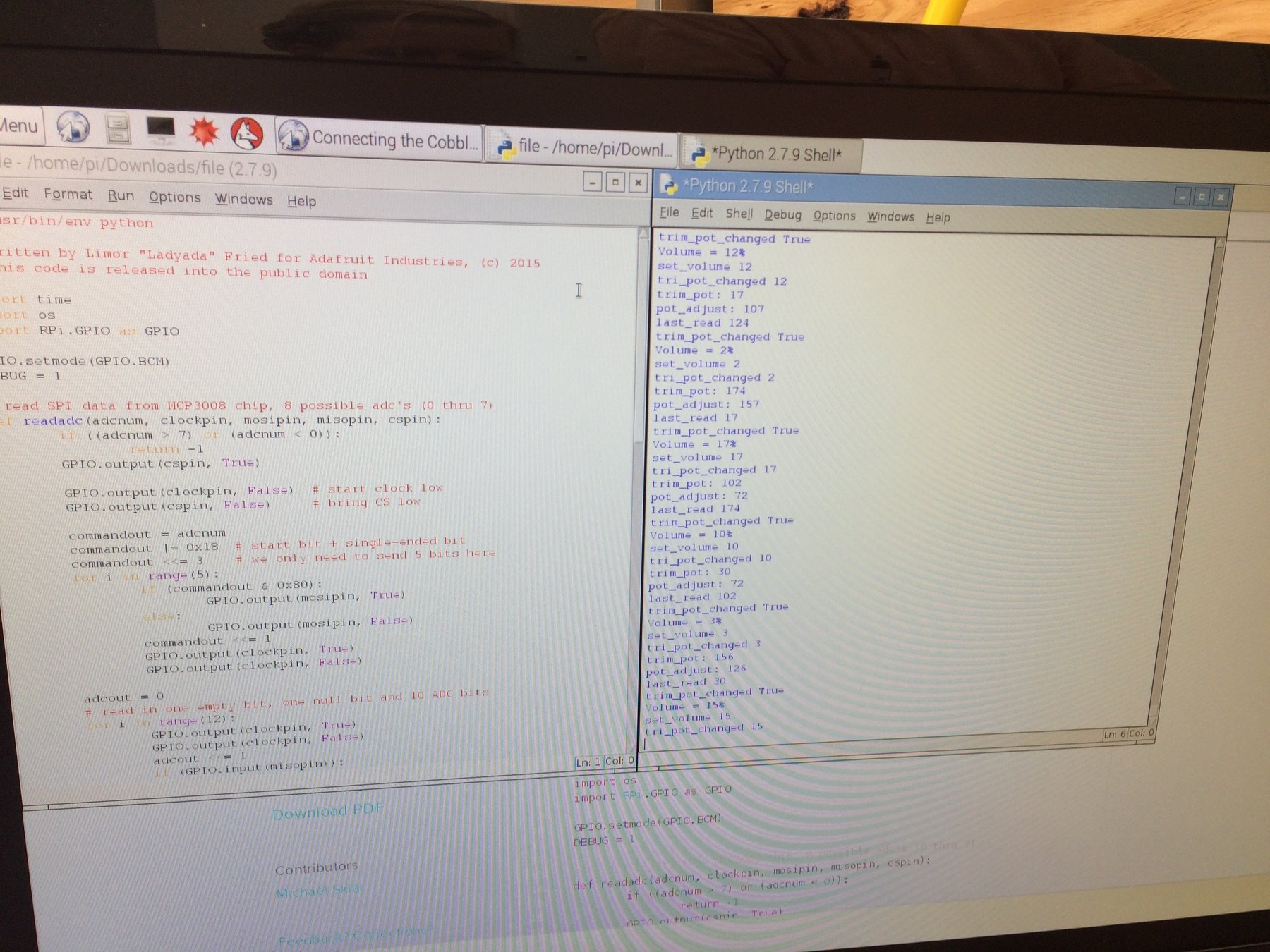Click the 'GPIO.setmode(GPIO.BCM)' editor line
The width and height of the screenshot is (1270, 952).
(x=85, y=361)
